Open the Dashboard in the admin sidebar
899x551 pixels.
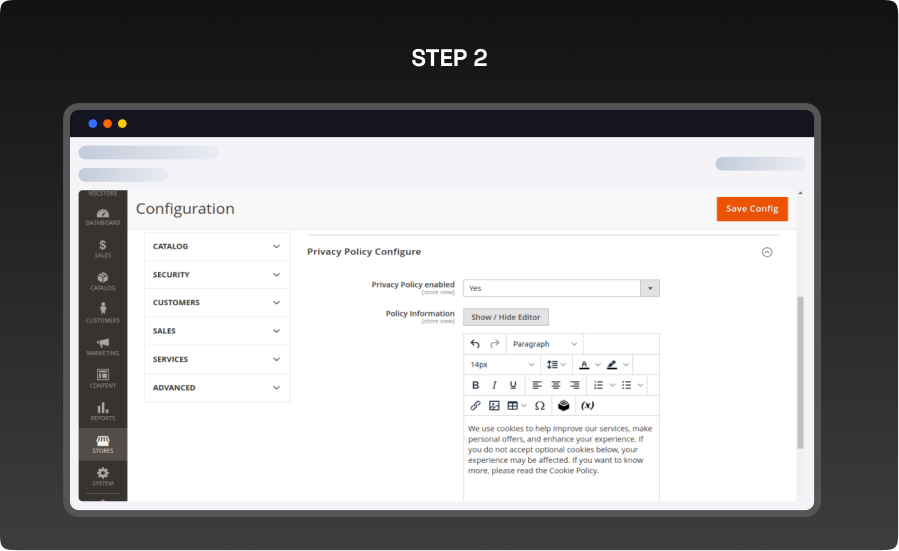pos(103,215)
